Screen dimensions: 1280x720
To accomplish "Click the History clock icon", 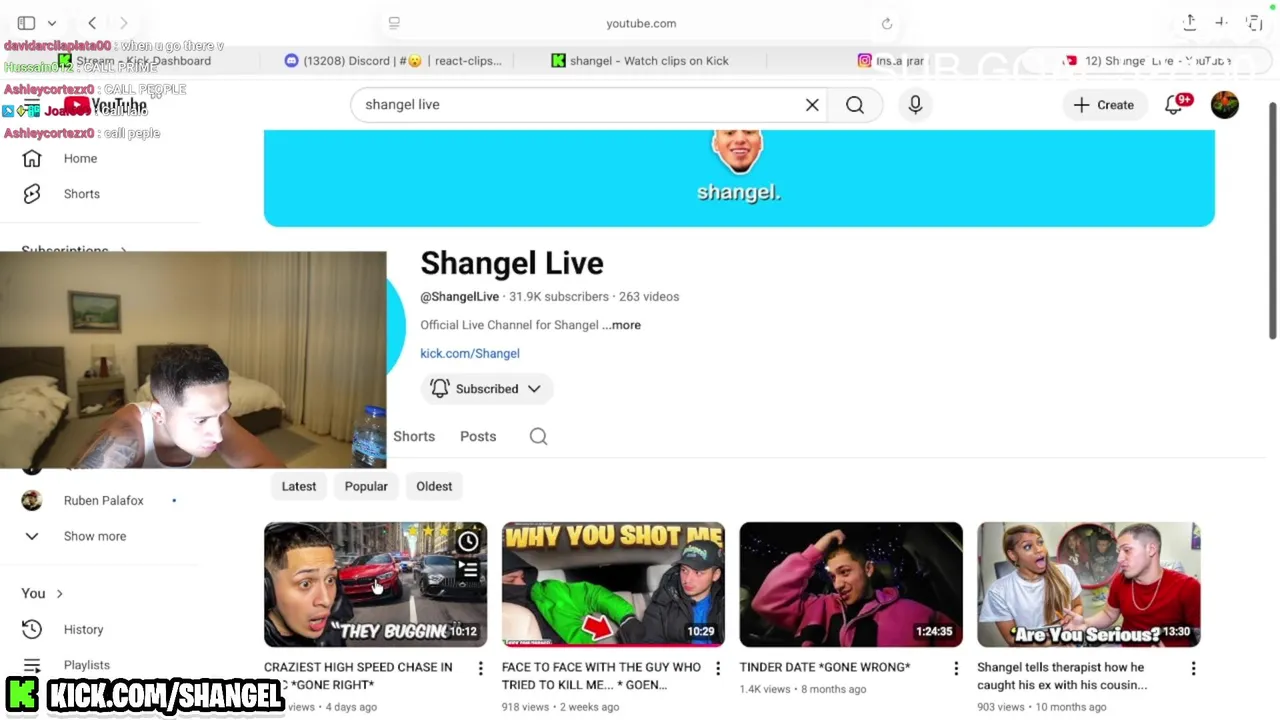I will tap(32, 629).
